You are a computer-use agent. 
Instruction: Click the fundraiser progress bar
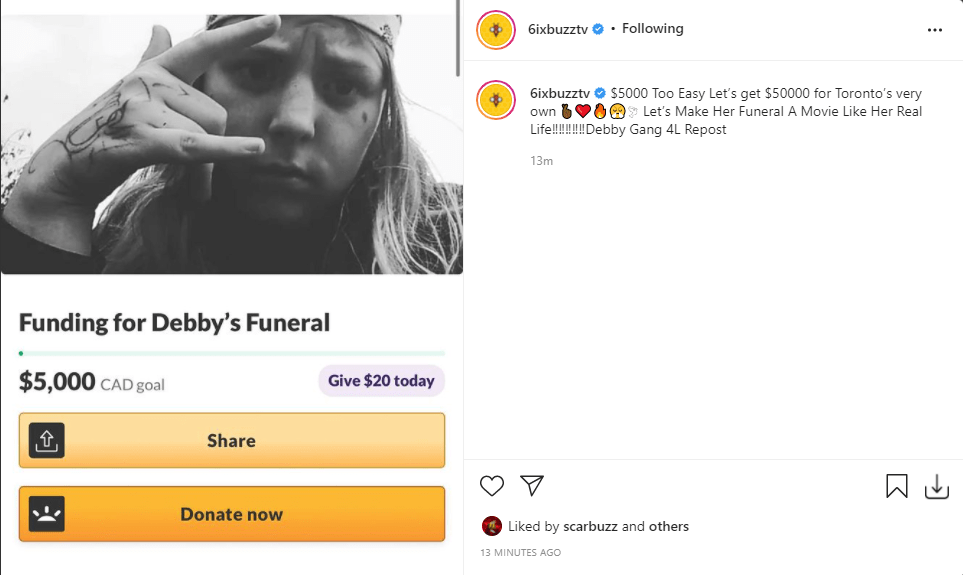click(231, 353)
